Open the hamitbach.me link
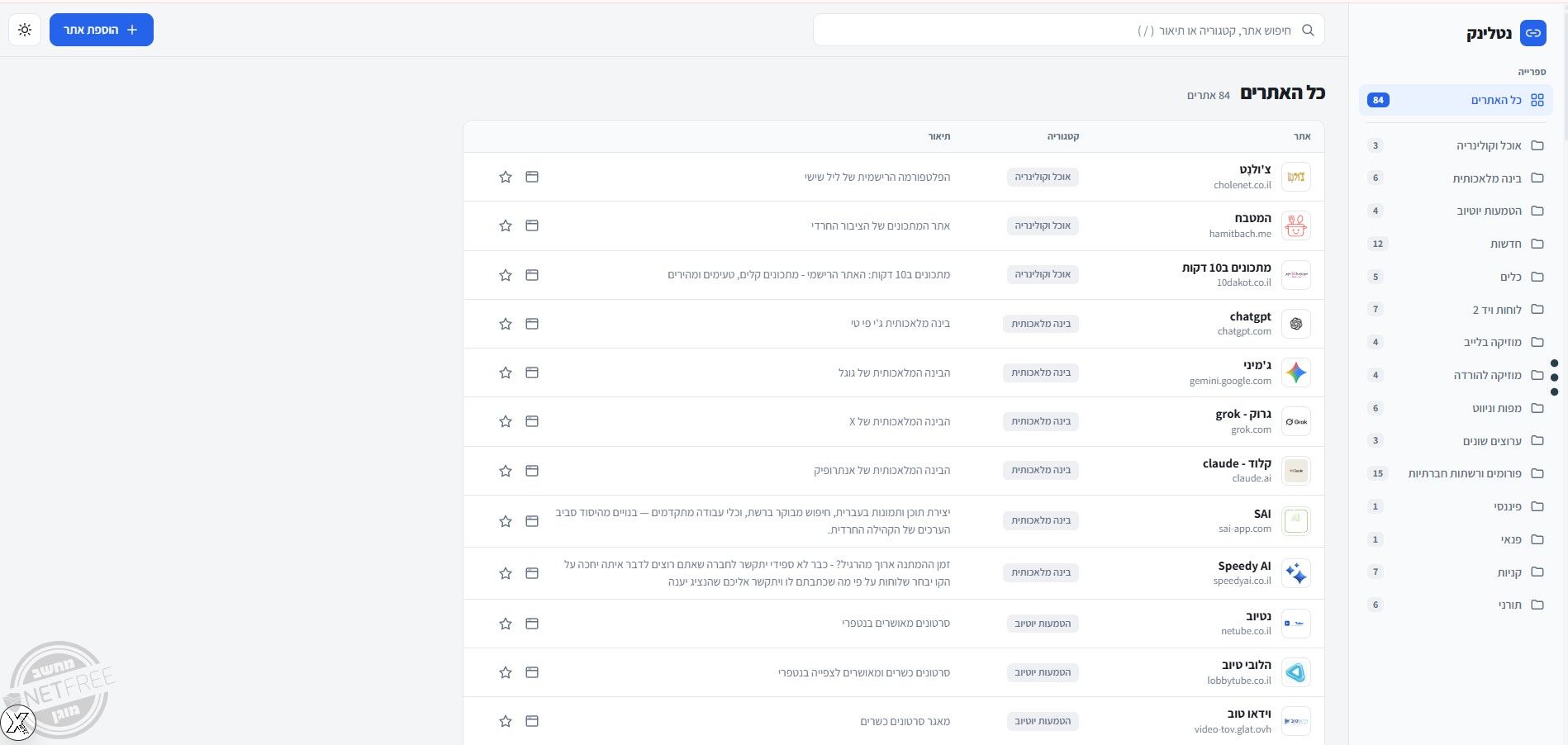The height and width of the screenshot is (745, 1568). (x=1240, y=234)
